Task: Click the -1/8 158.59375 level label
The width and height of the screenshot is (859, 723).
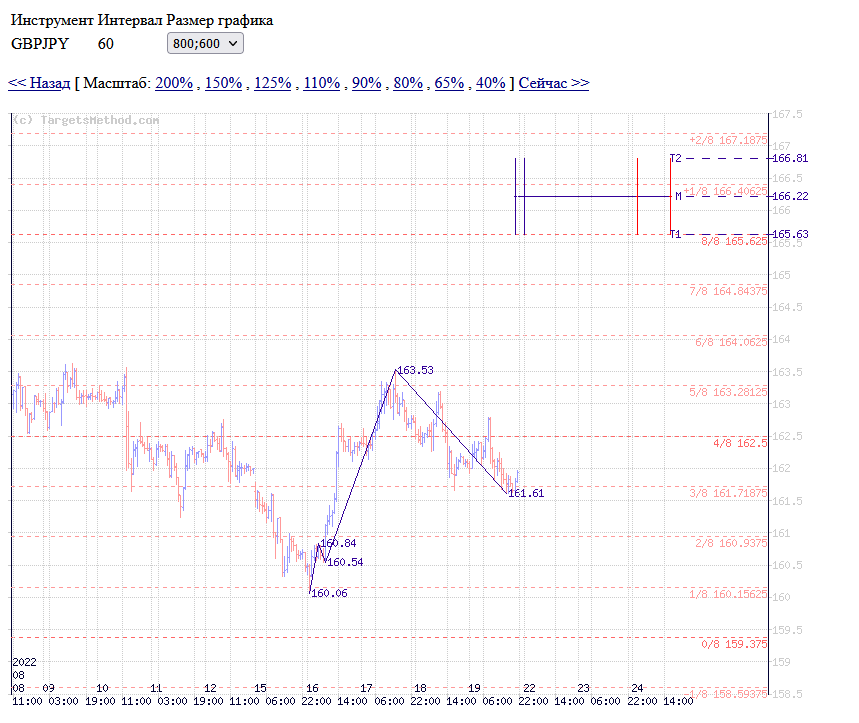Action: tap(726, 694)
